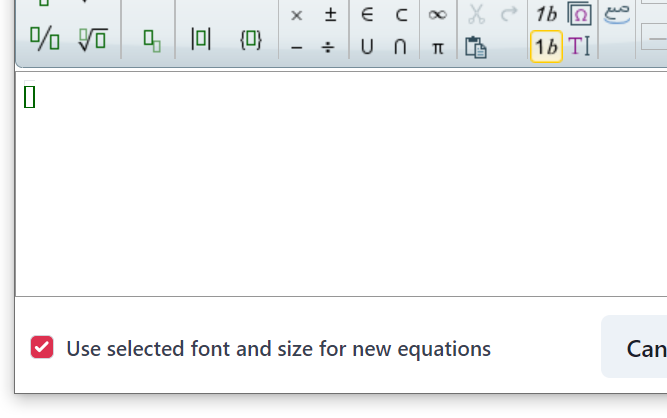Insert the union symbol

coord(367,47)
